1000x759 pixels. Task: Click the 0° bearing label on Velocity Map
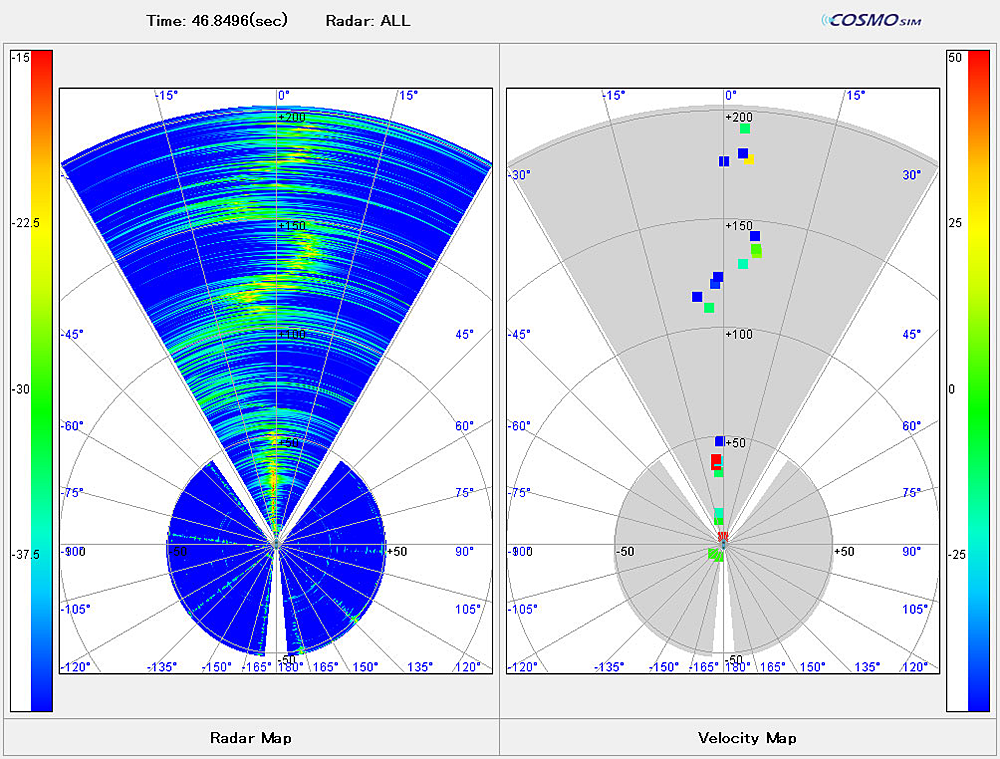coord(731,95)
